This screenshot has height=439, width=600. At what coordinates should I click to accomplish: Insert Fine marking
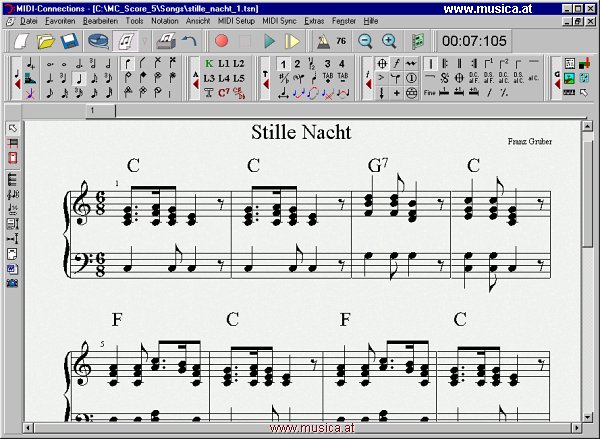[429, 93]
